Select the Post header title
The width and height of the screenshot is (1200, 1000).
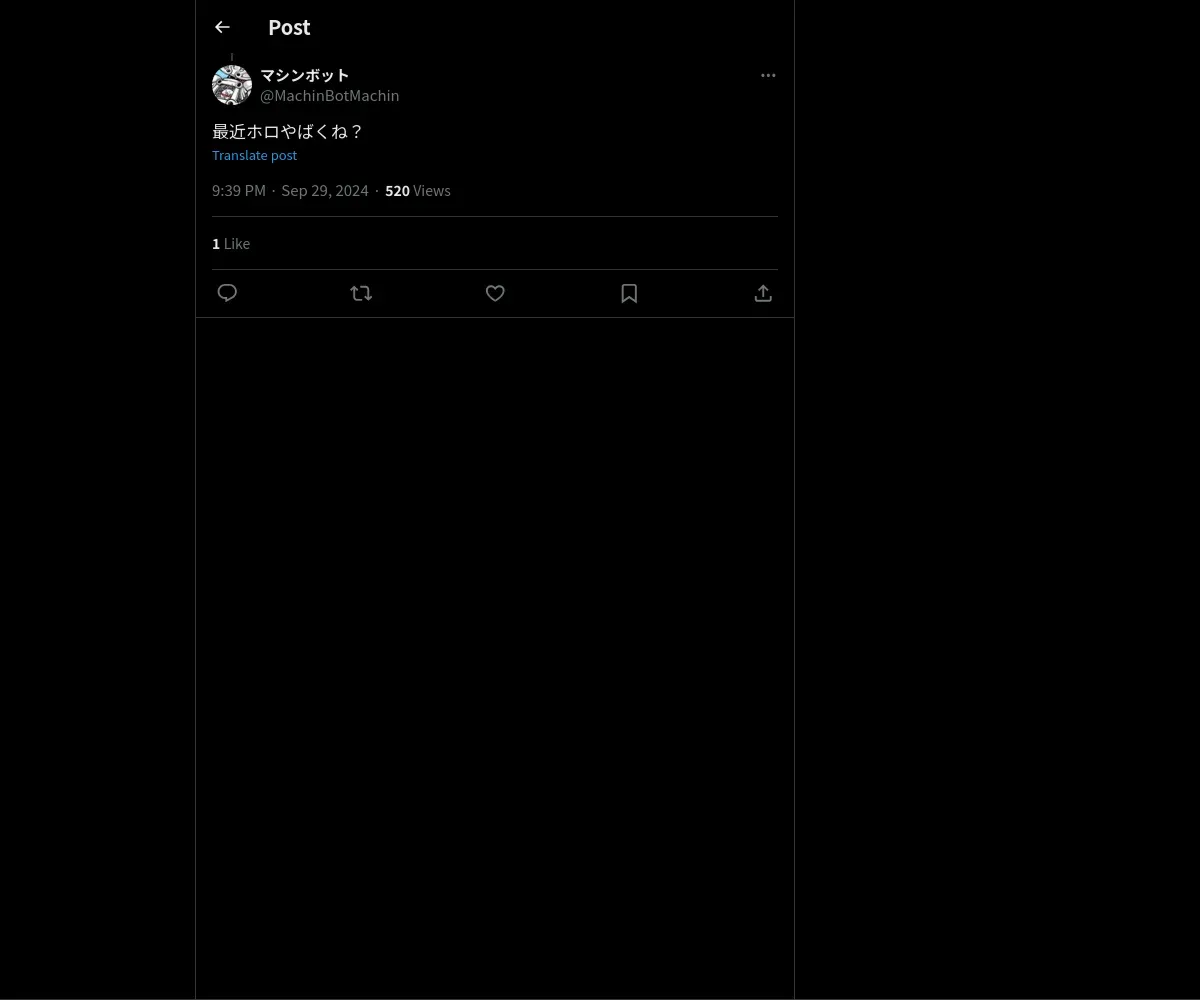[x=289, y=27]
